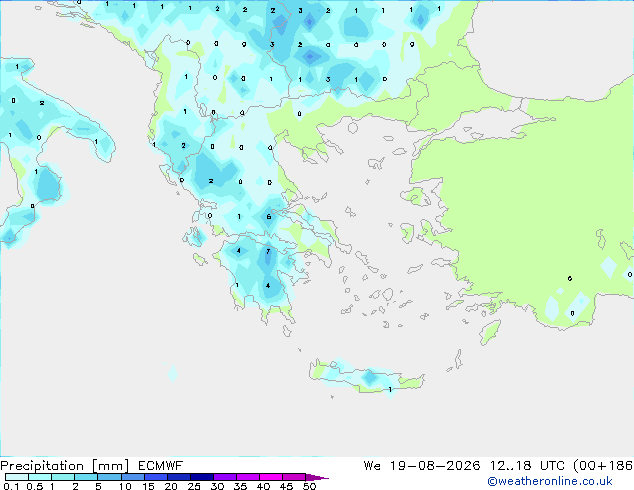The height and width of the screenshot is (490, 634).
Task: Click the '30' legend scale label
Action: (x=217, y=486)
